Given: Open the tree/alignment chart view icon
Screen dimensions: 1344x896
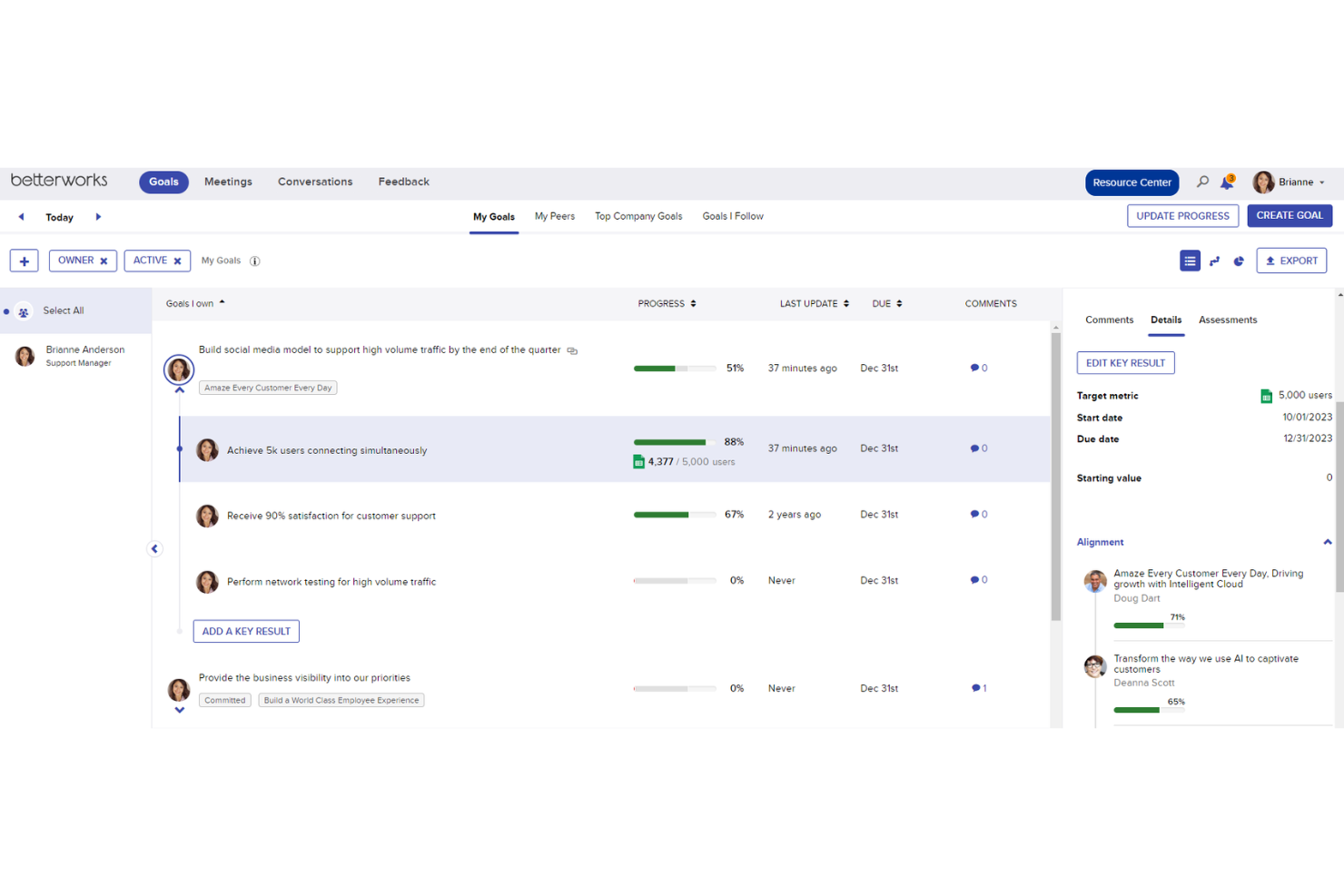Looking at the screenshot, I should click(x=1215, y=261).
